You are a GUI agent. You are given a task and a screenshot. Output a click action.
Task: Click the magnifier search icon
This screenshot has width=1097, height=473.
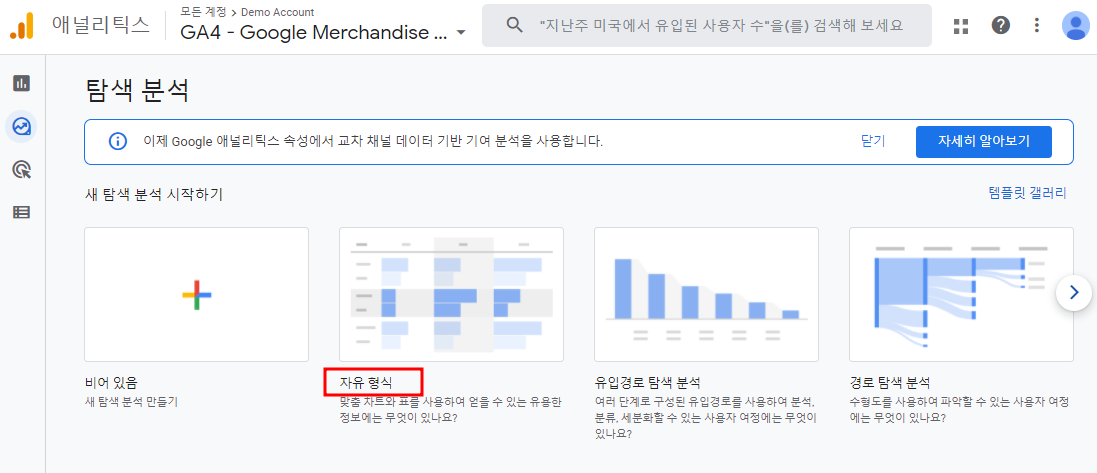tap(515, 26)
